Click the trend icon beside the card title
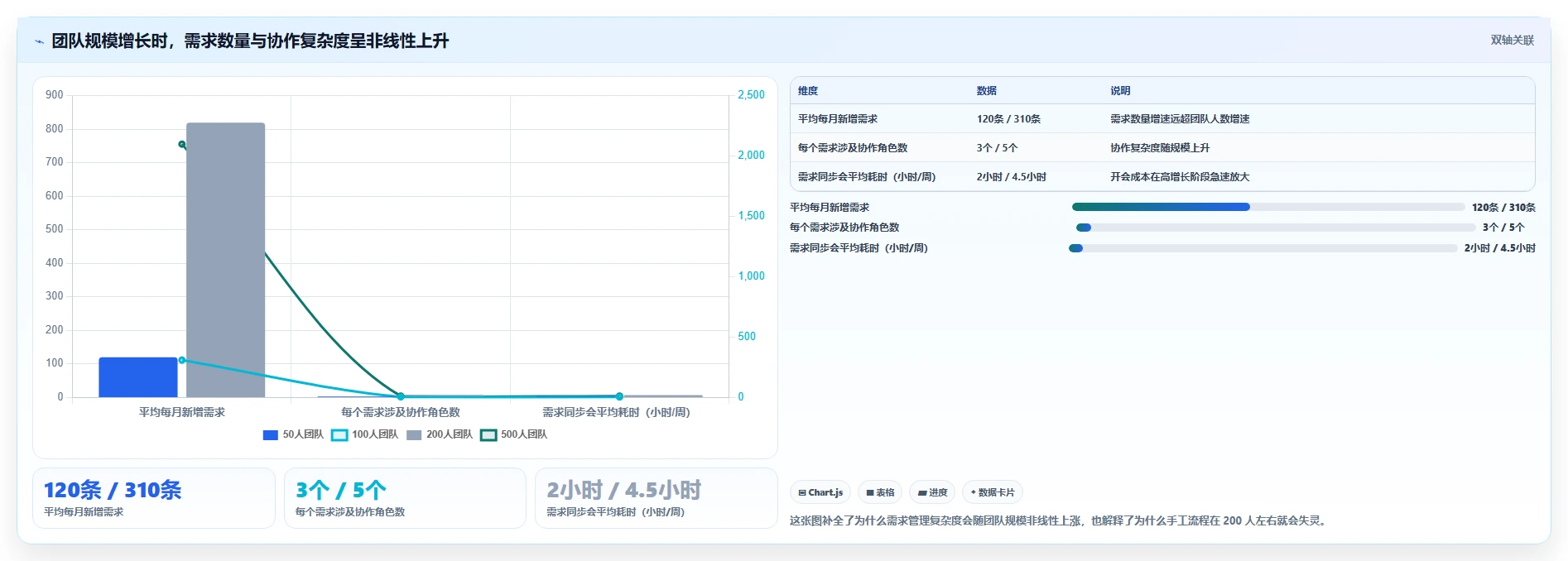Viewport: 1568px width, 561px height. click(x=39, y=41)
